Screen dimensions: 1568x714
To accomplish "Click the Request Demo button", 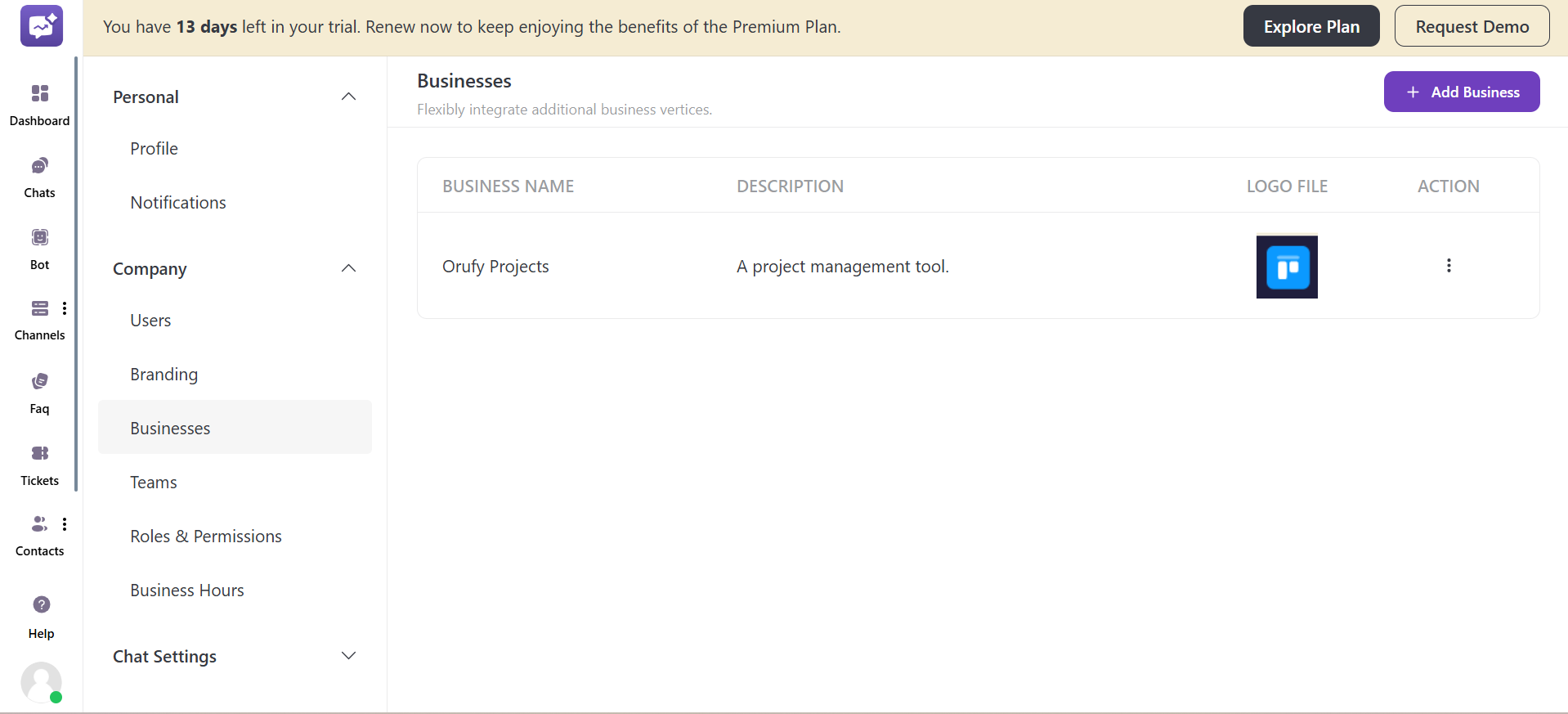I will pos(1472,26).
